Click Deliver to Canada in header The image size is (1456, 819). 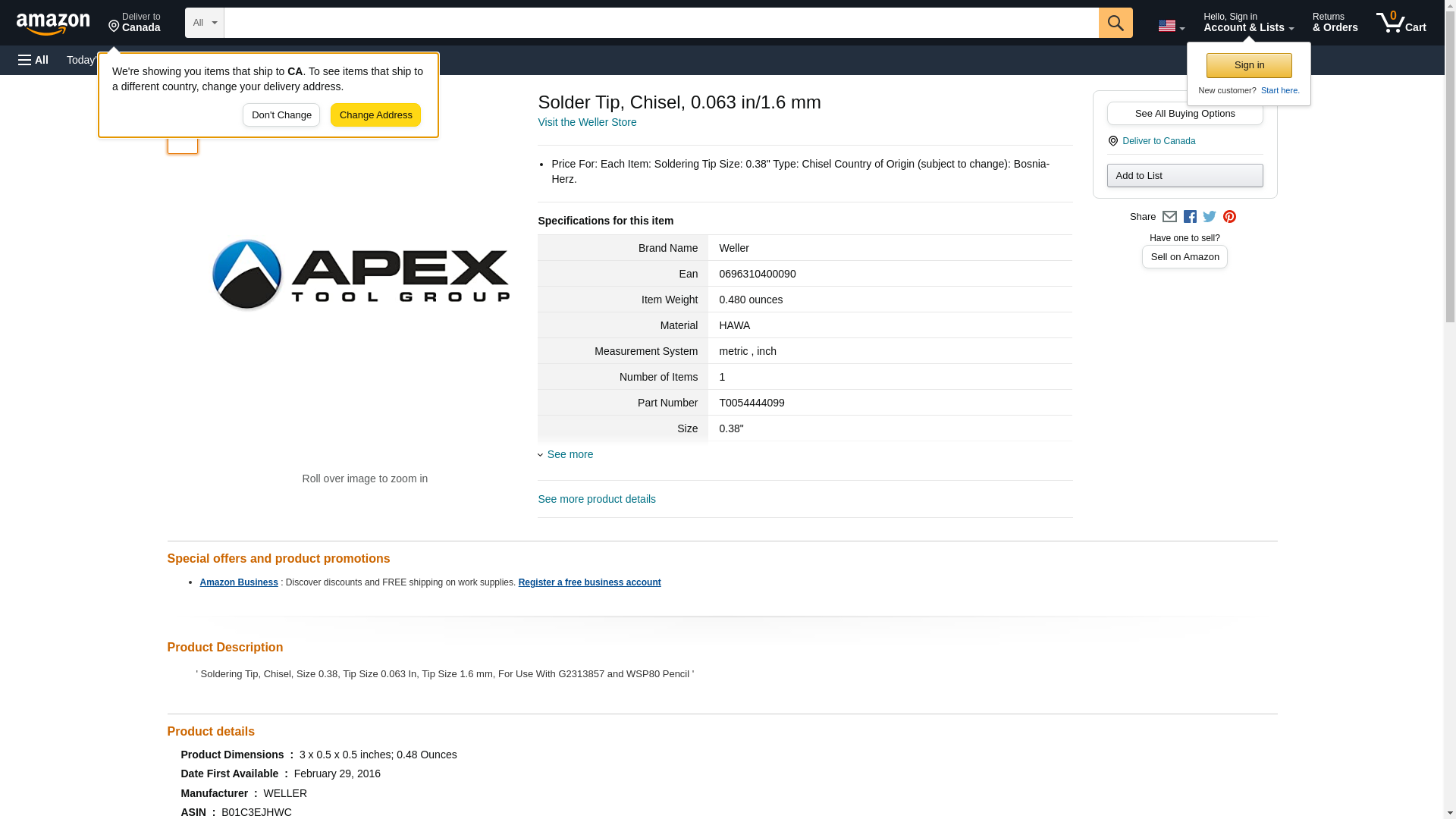pos(134,23)
